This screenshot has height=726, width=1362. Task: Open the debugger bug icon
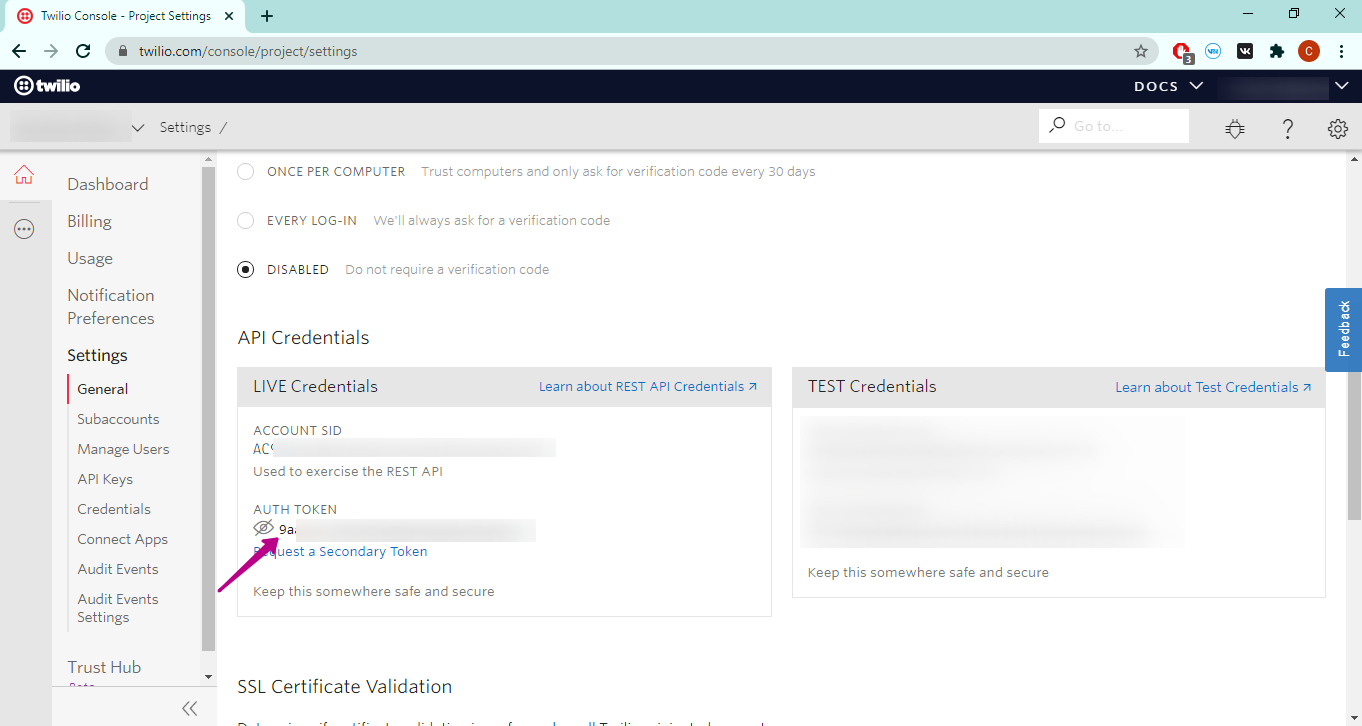(1236, 128)
